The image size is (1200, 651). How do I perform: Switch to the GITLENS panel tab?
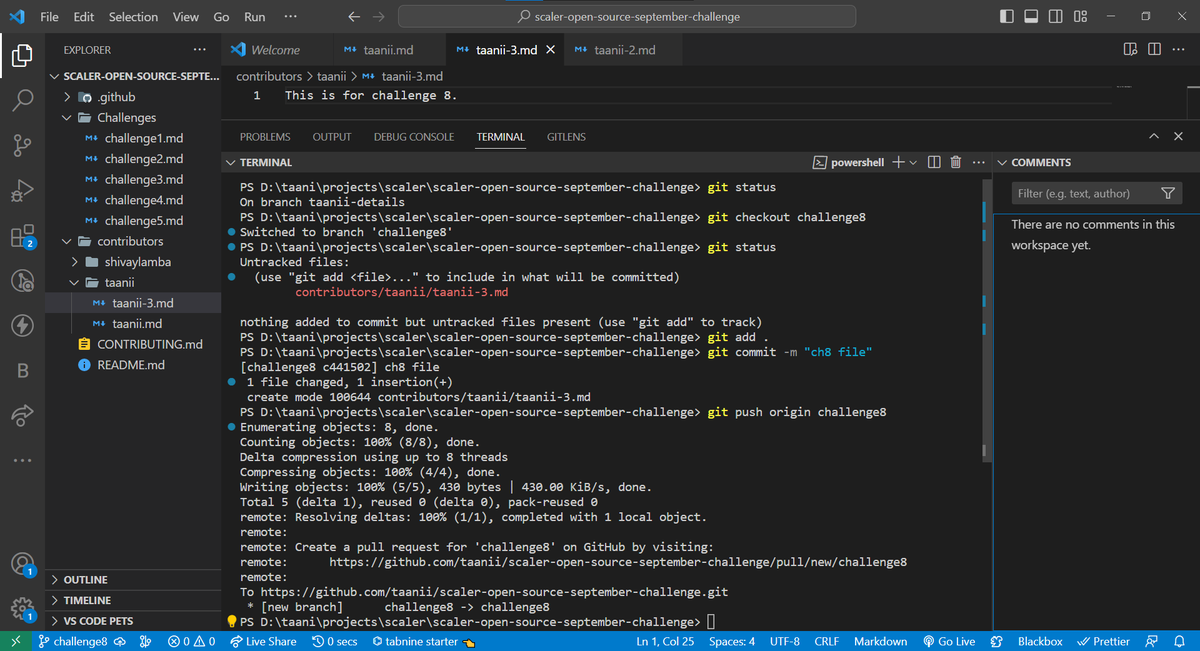566,137
